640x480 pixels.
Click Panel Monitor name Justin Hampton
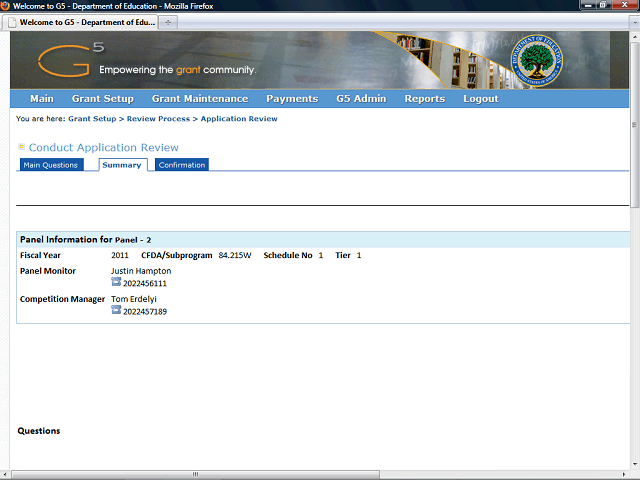pos(141,271)
